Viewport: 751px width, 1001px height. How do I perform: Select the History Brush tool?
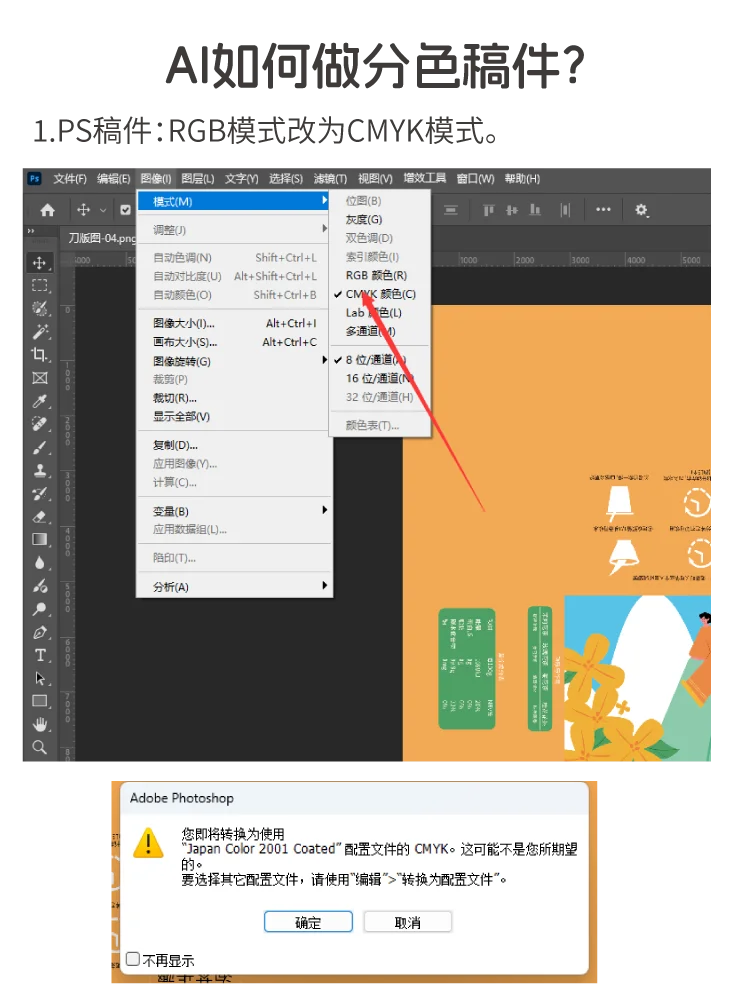pos(40,493)
